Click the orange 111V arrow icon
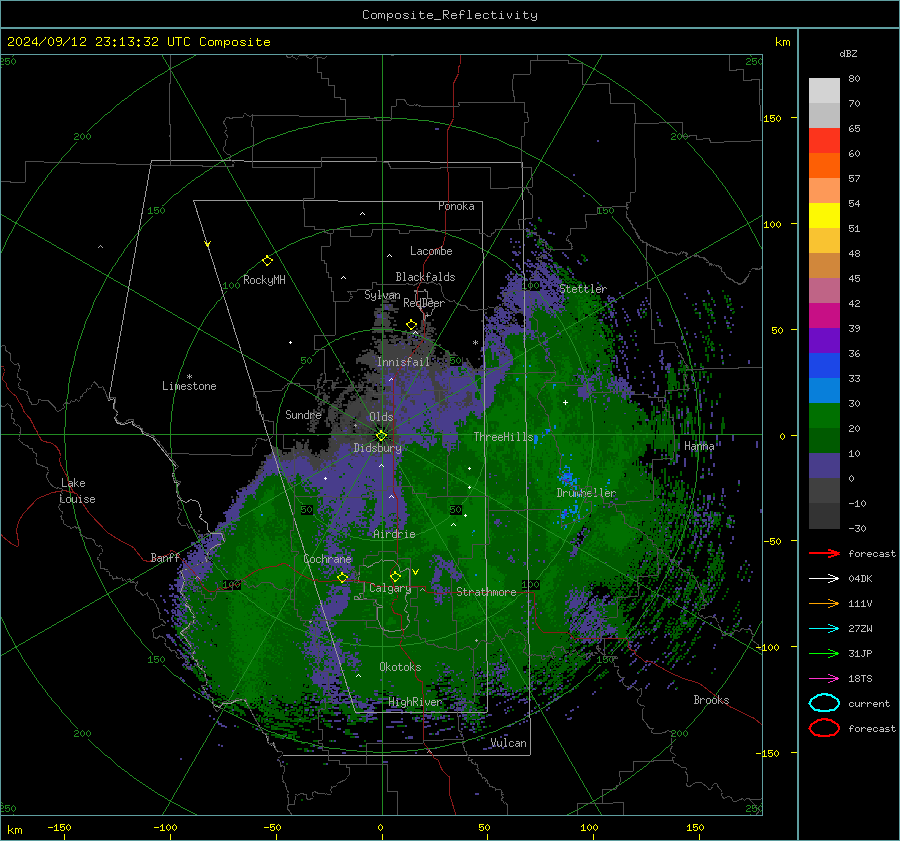This screenshot has width=900, height=841. click(824, 603)
